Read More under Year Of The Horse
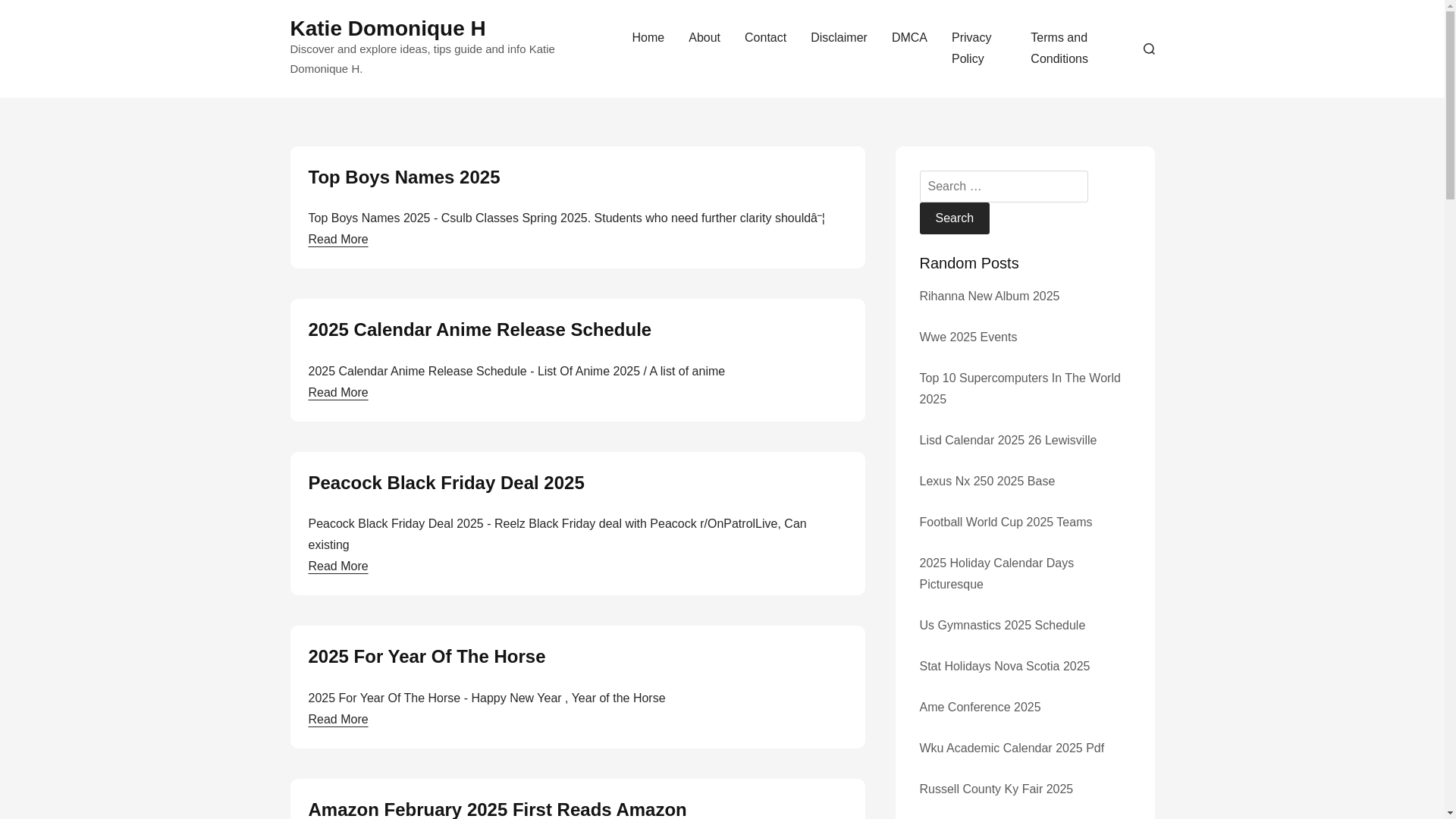The height and width of the screenshot is (819, 1456). pyautogui.click(x=337, y=720)
